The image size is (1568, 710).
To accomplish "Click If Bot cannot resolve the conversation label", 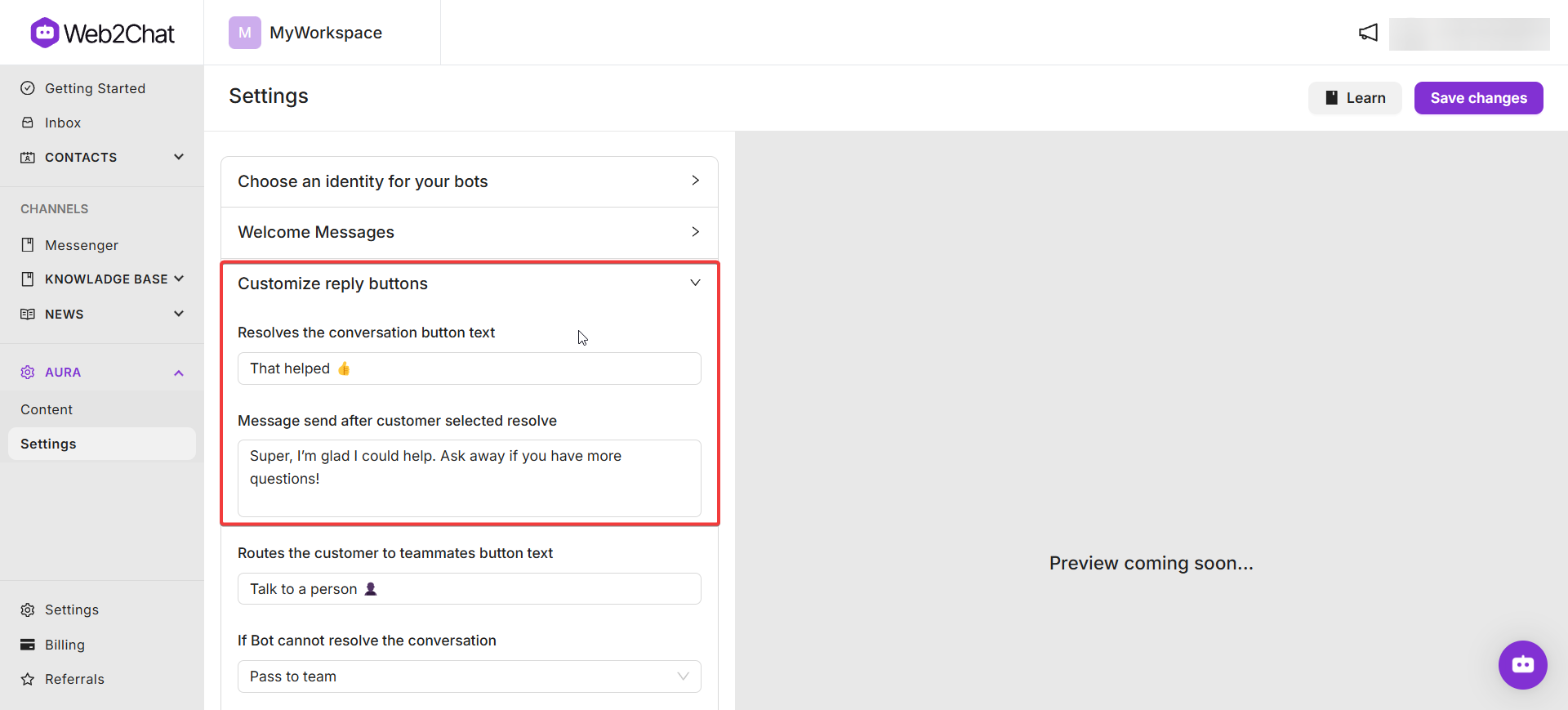I will click(x=367, y=641).
